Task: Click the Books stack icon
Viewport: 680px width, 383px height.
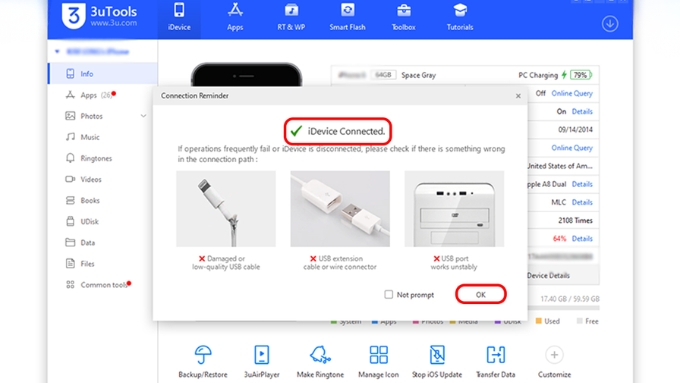Action: click(70, 200)
